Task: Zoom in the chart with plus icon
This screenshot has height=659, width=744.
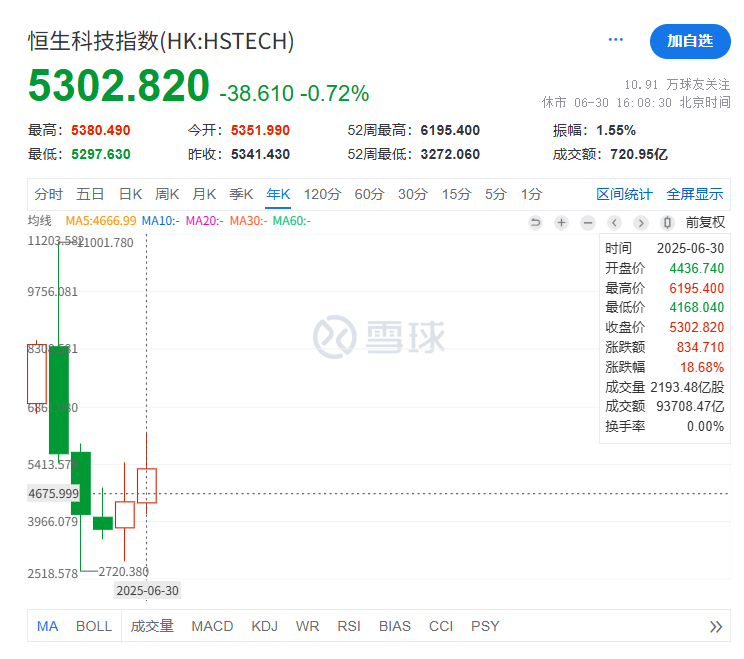Action: point(561,222)
